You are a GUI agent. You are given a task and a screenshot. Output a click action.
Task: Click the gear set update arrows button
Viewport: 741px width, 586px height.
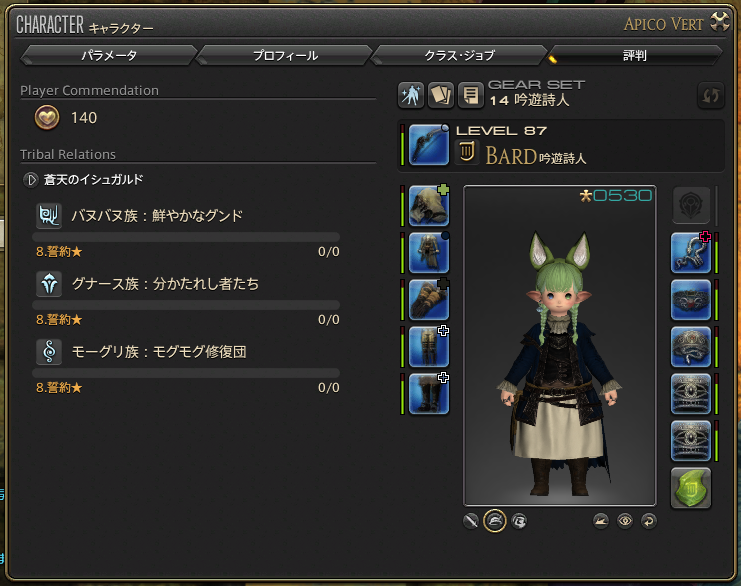pos(711,95)
